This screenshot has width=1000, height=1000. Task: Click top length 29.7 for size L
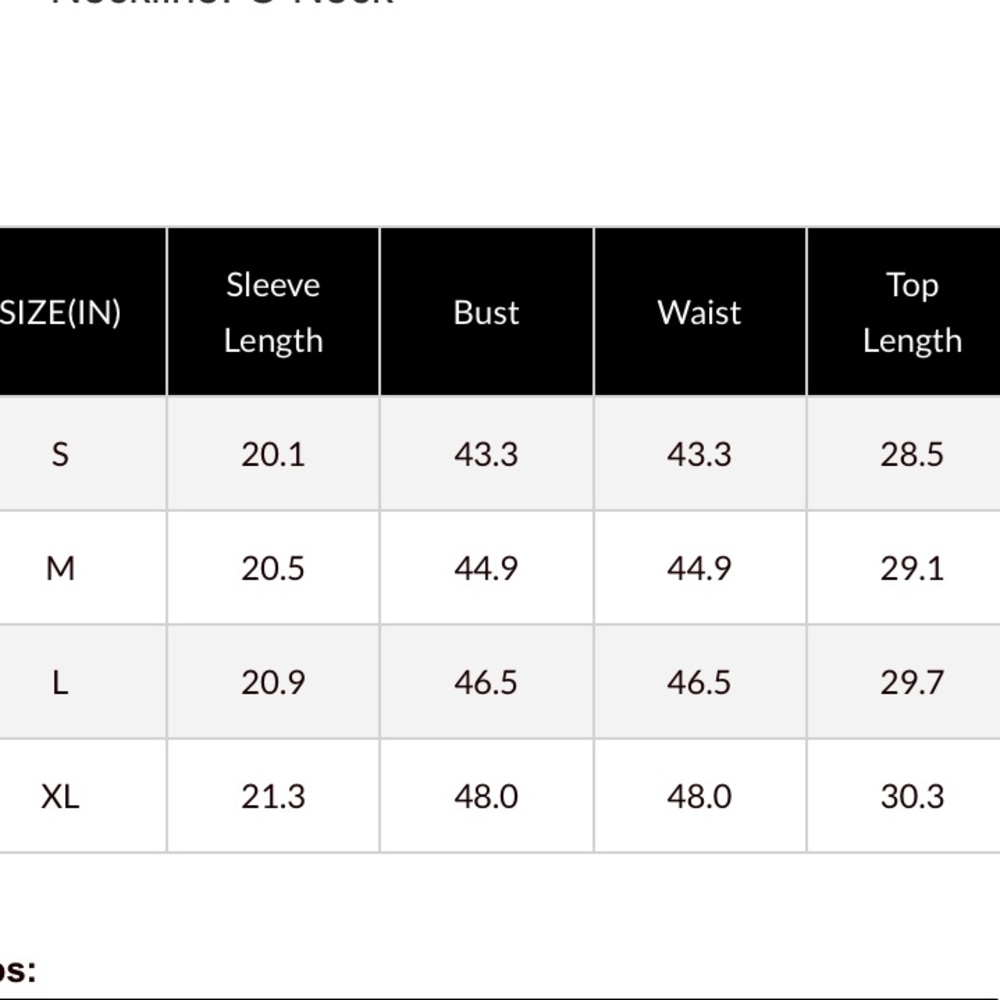click(911, 683)
